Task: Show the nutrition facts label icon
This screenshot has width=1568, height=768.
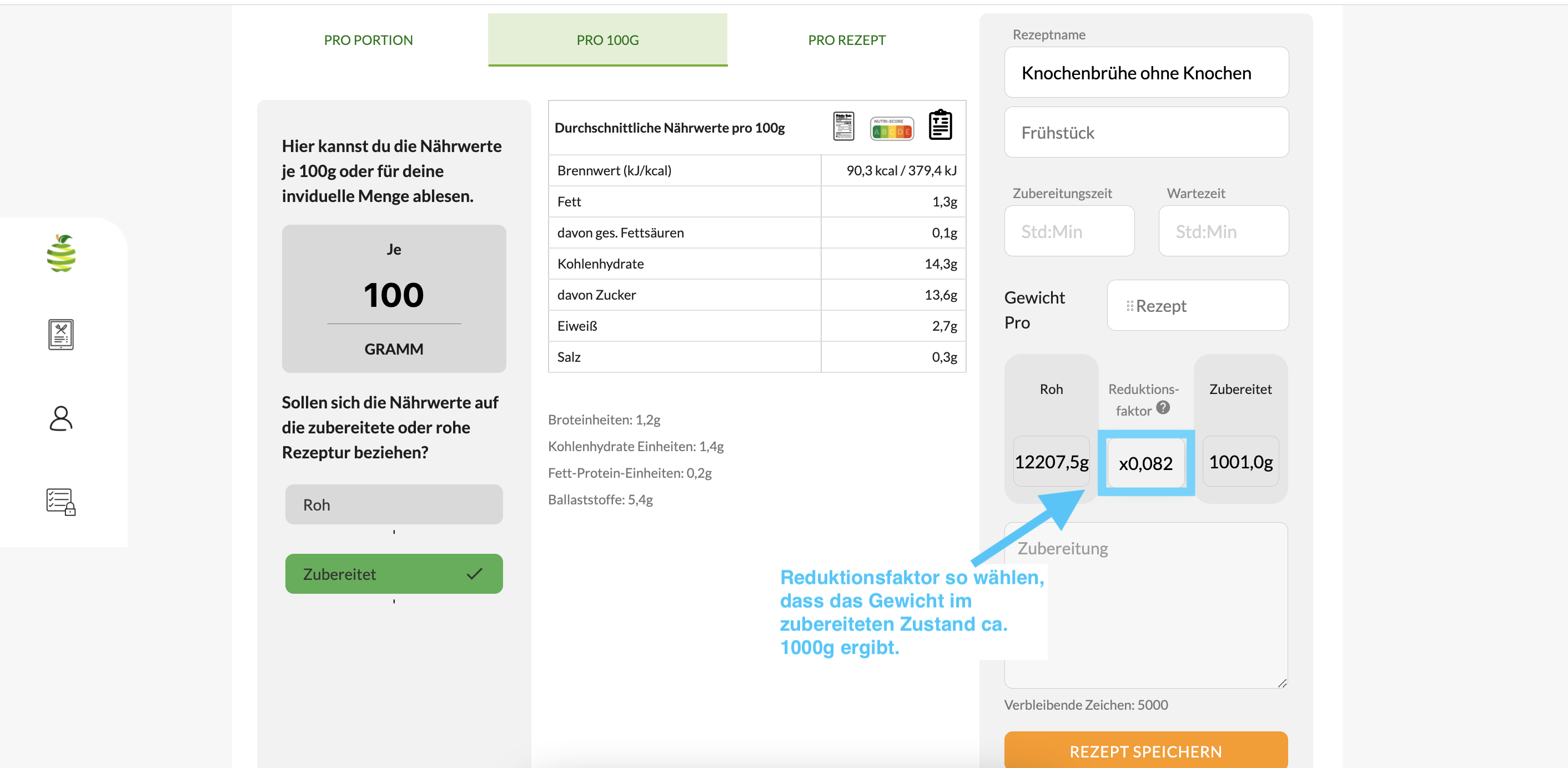Action: tap(843, 127)
